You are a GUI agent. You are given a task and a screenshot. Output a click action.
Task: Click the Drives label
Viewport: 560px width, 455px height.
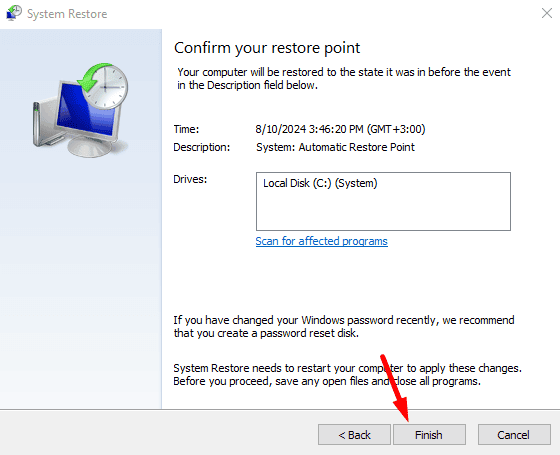(190, 179)
